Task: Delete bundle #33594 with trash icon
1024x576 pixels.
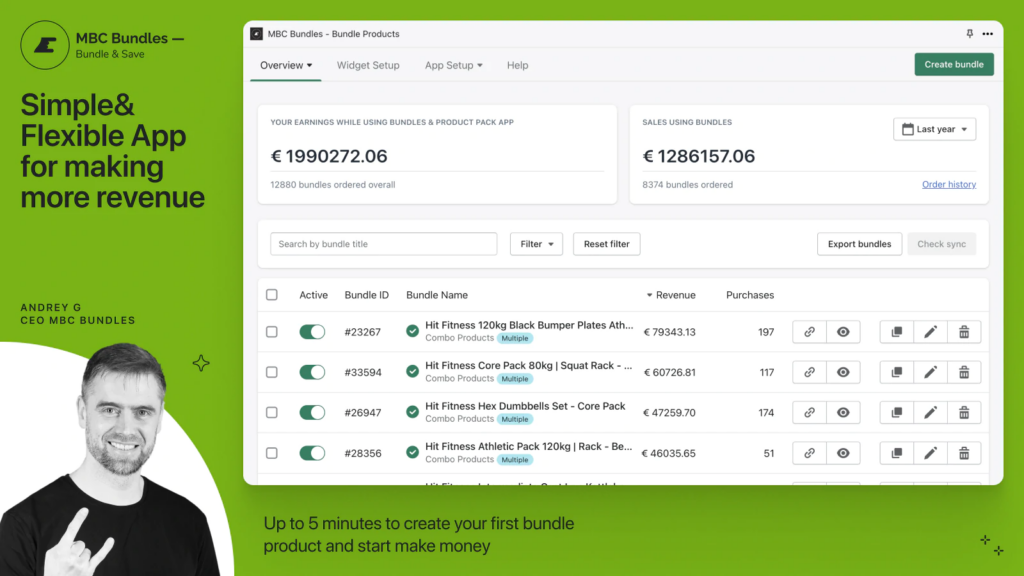Action: pyautogui.click(x=964, y=372)
